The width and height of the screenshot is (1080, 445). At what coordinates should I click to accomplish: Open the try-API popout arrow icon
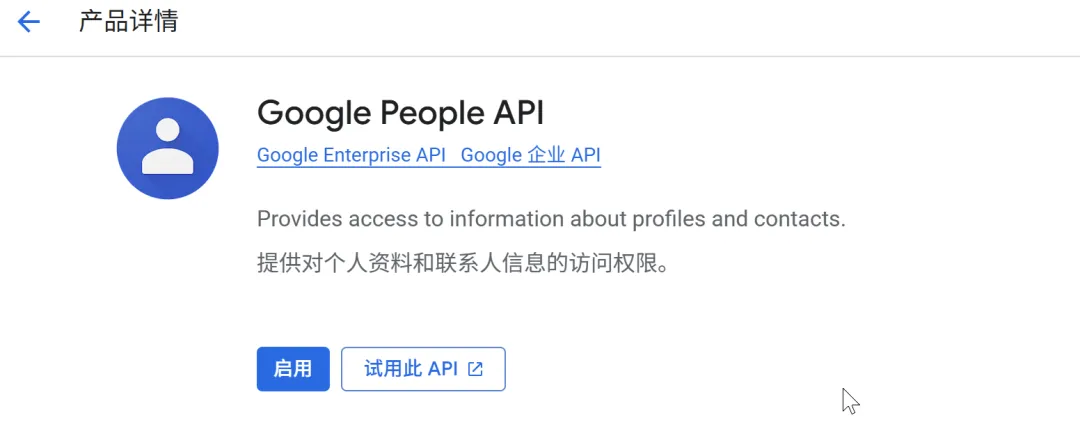coord(476,369)
